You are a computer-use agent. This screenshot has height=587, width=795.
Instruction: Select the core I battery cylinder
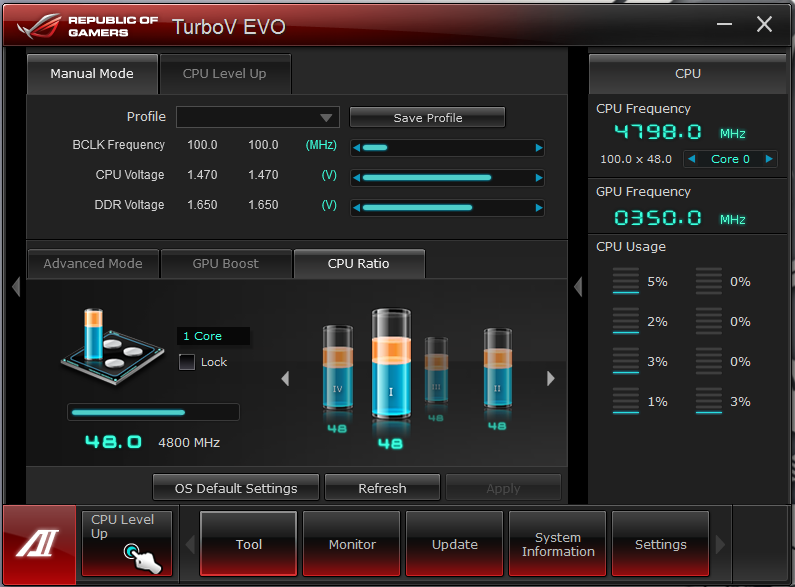point(391,363)
